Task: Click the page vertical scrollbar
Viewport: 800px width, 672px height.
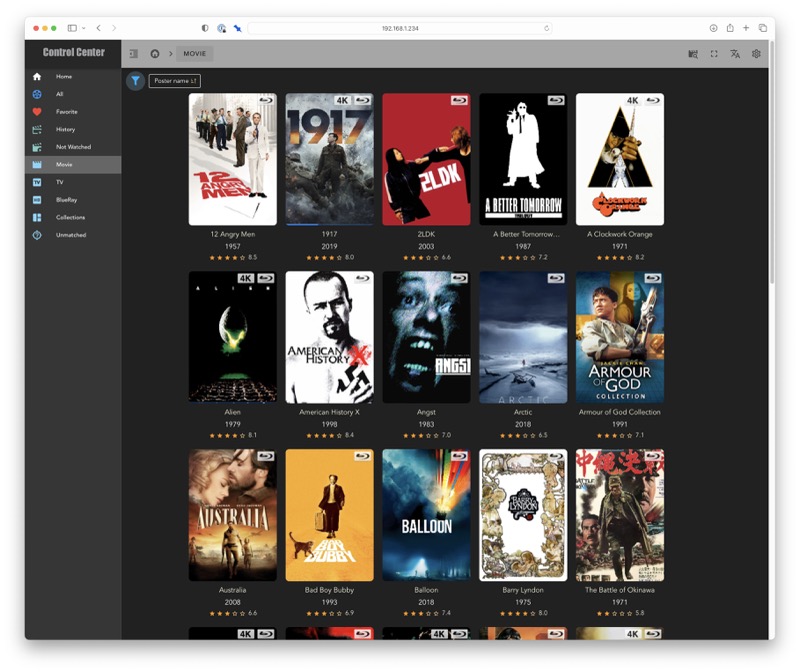Action: coord(771,163)
